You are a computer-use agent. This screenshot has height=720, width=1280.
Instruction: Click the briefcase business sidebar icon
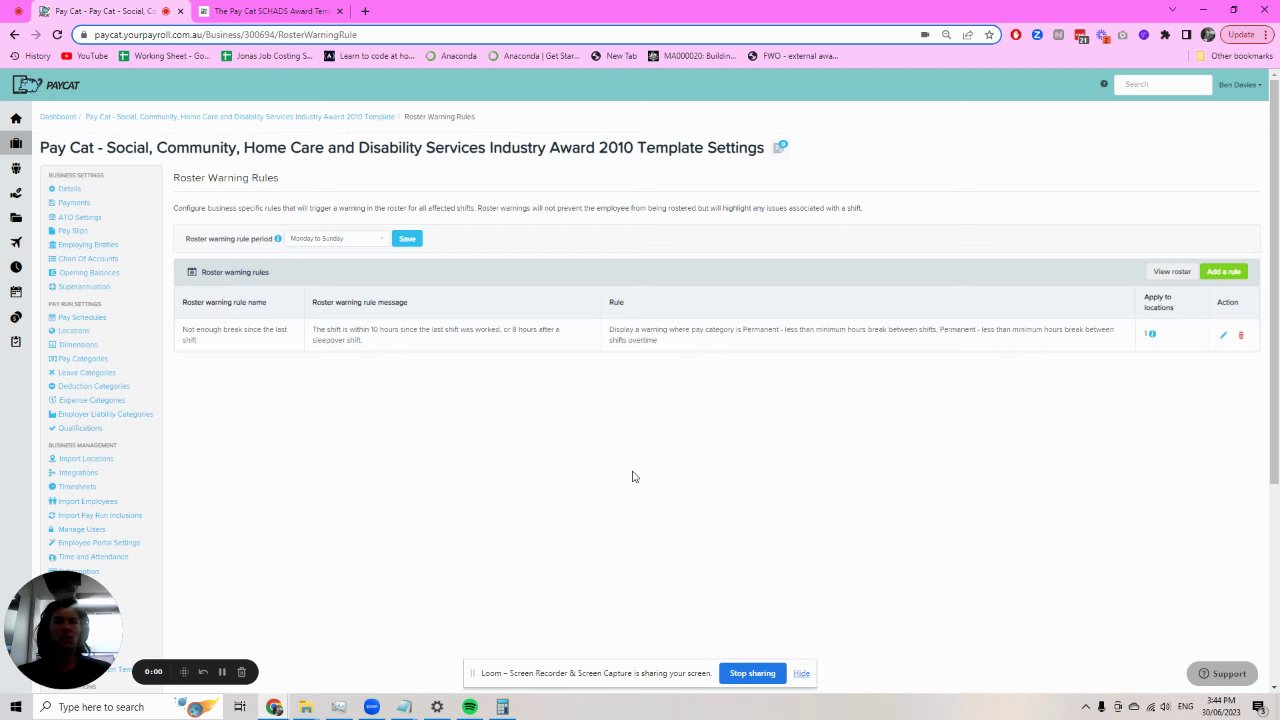16,143
